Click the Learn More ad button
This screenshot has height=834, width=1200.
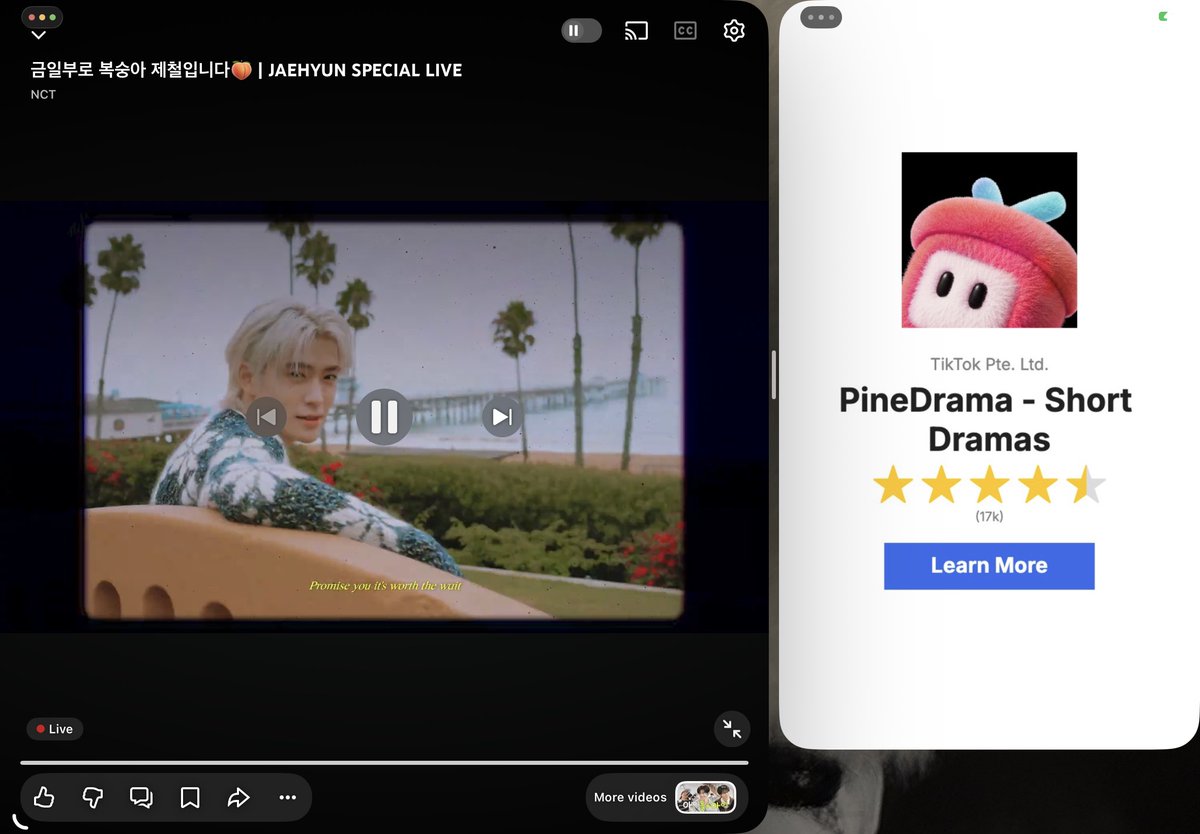989,566
